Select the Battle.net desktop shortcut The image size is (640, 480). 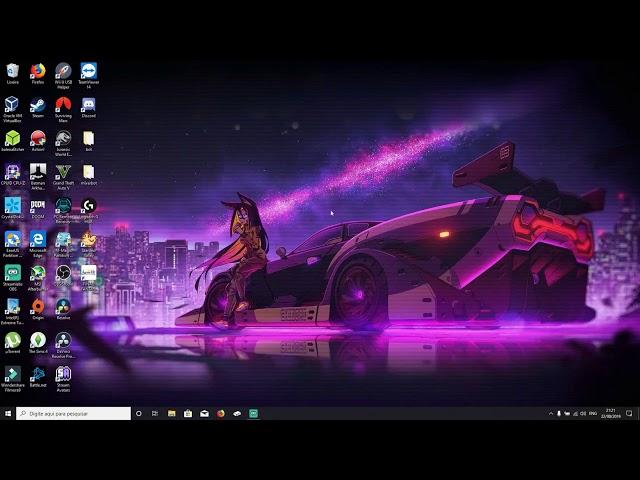[38, 377]
